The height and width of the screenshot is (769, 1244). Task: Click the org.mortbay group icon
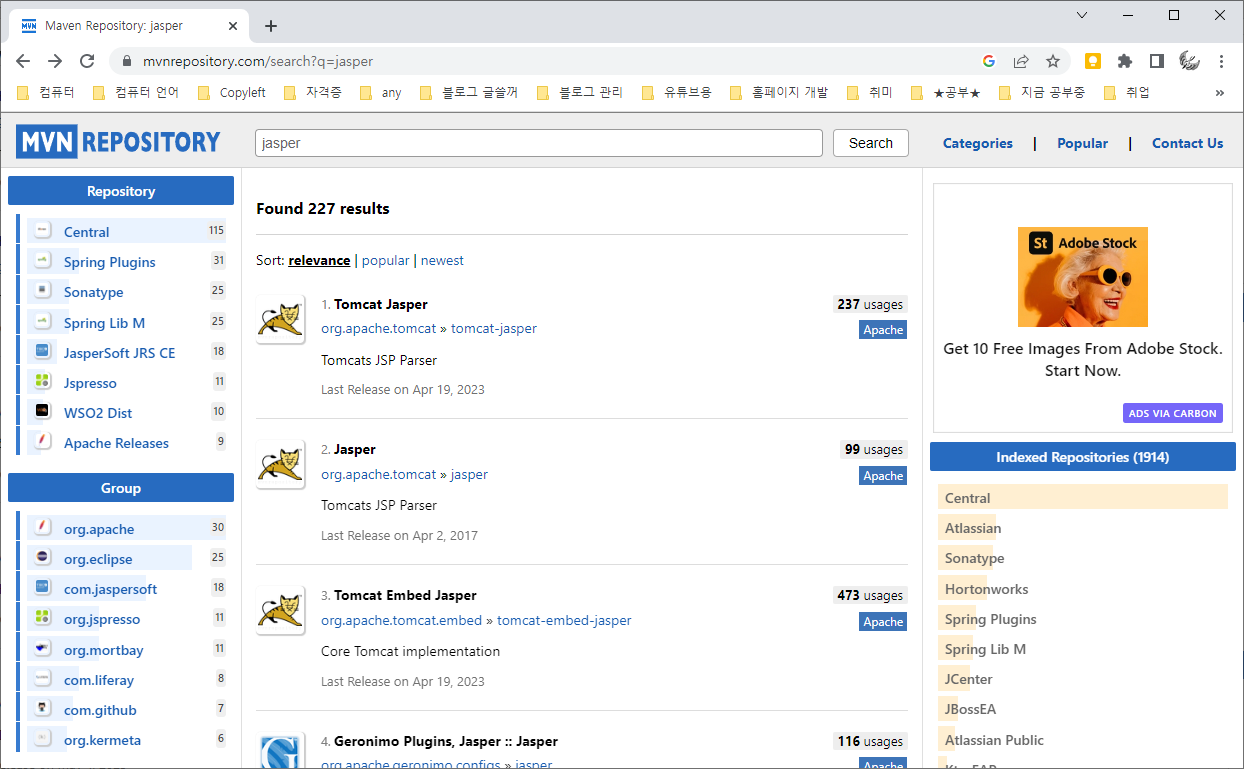pyautogui.click(x=42, y=649)
